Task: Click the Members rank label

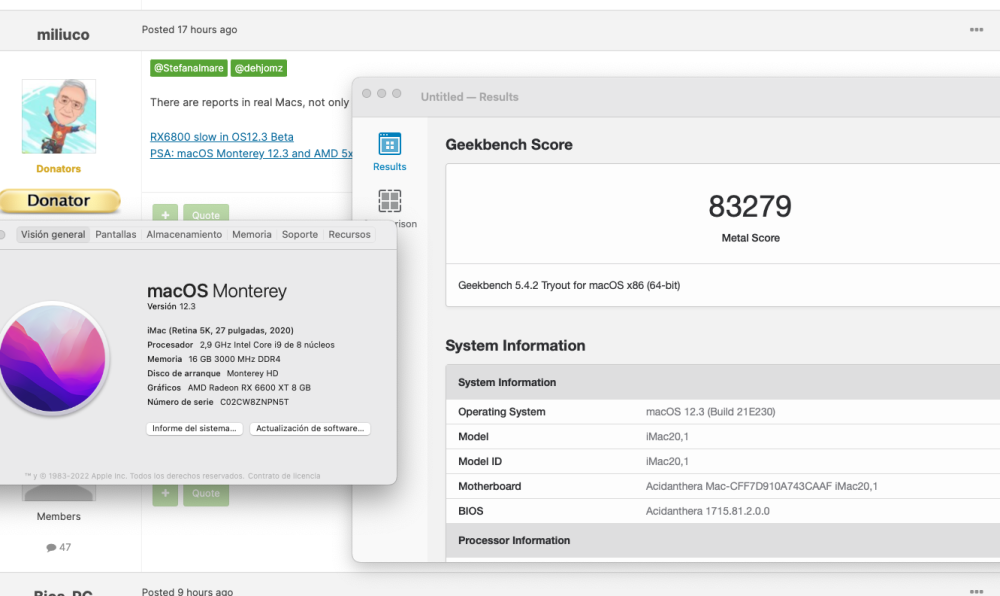Action: (x=59, y=516)
